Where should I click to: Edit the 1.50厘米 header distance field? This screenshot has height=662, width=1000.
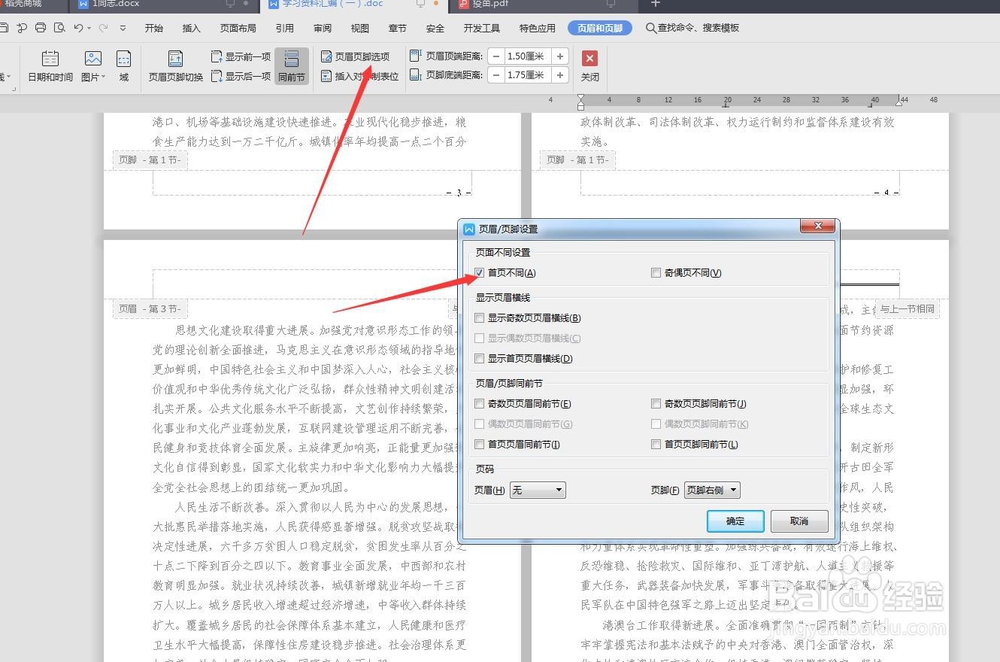[x=527, y=57]
